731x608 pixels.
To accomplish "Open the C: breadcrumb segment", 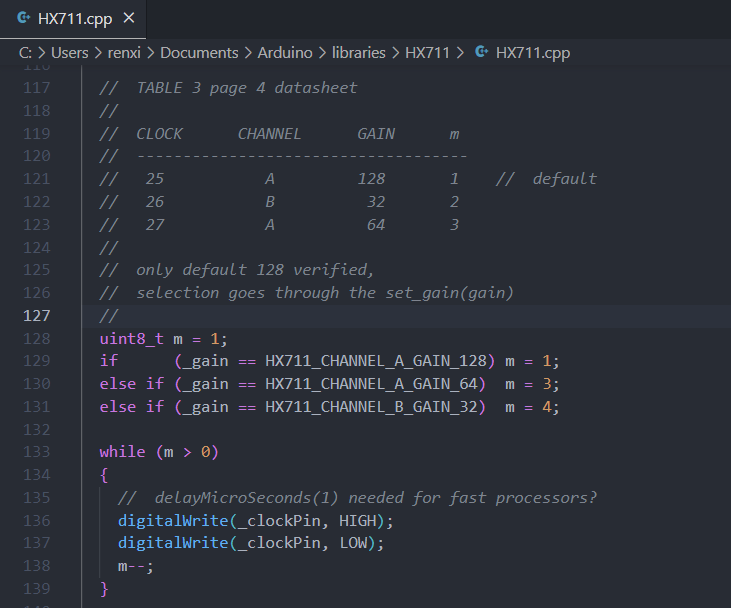I will (x=25, y=53).
